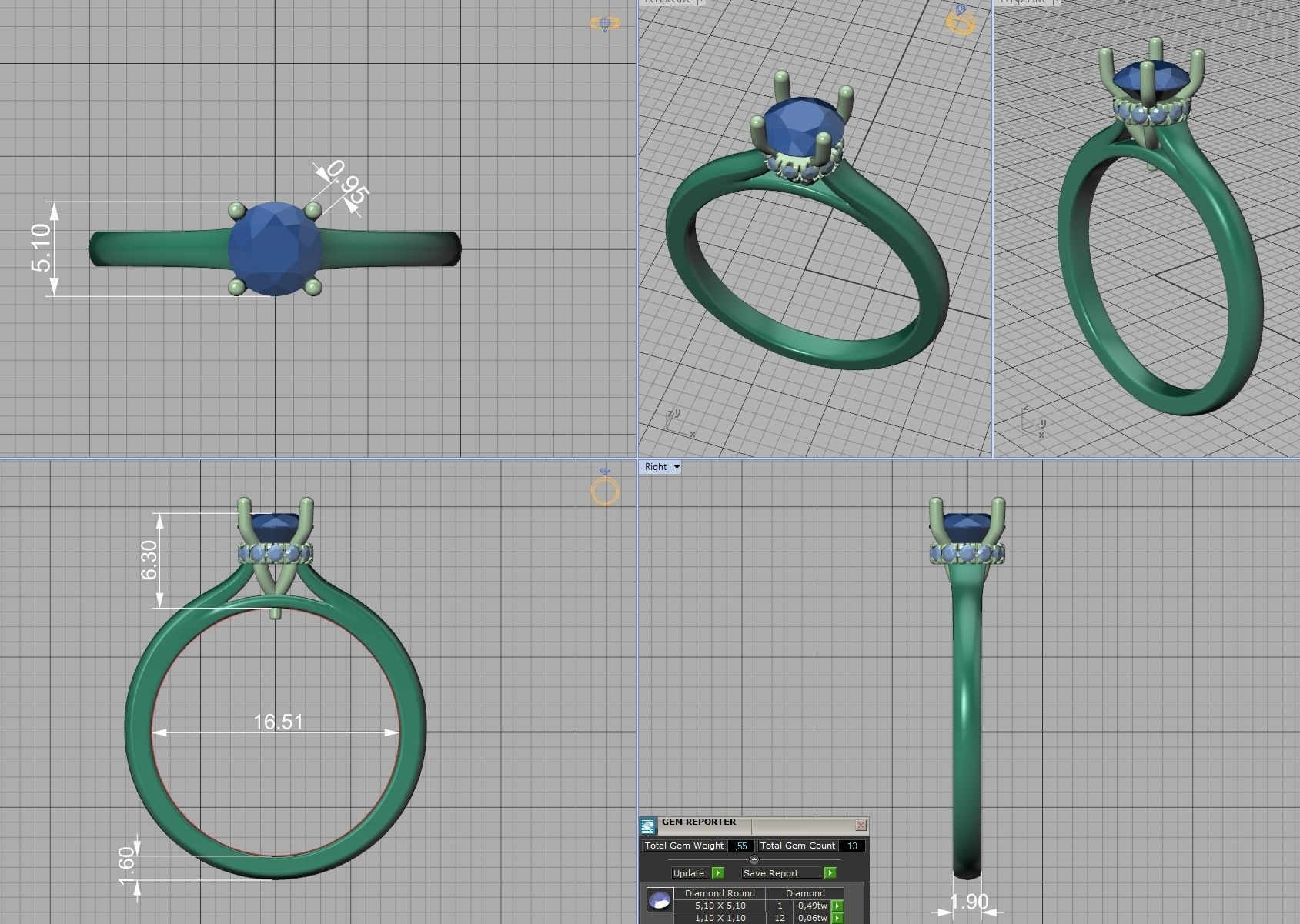Click the Gem Reporter panel icon
The width and height of the screenshot is (1300, 924).
pos(648,826)
